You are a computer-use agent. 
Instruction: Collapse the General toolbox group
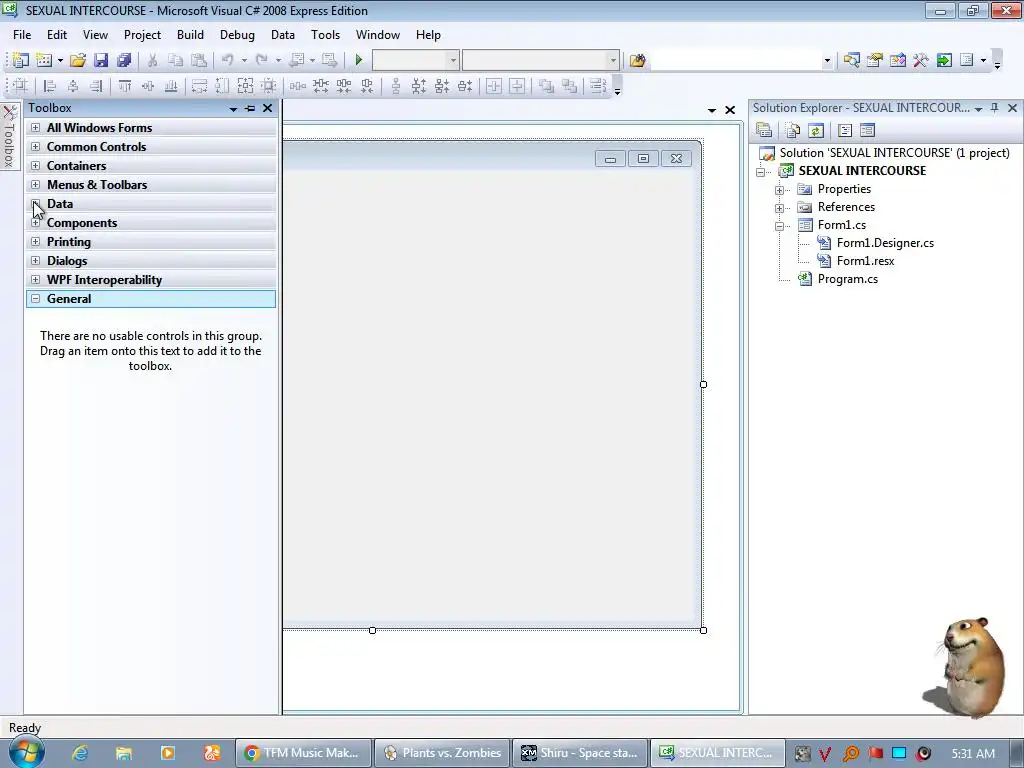[35, 298]
